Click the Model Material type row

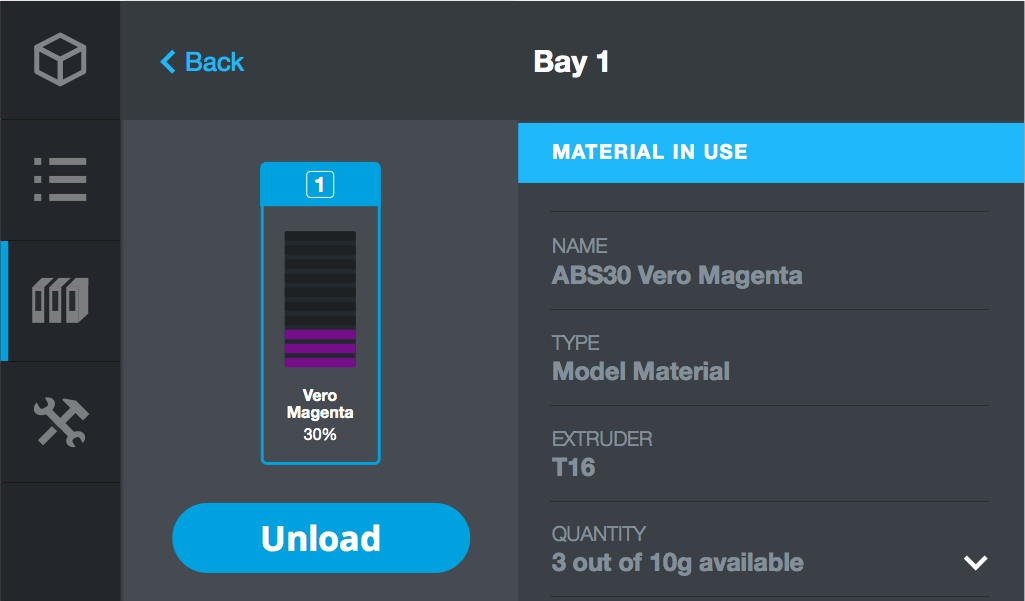tap(770, 358)
